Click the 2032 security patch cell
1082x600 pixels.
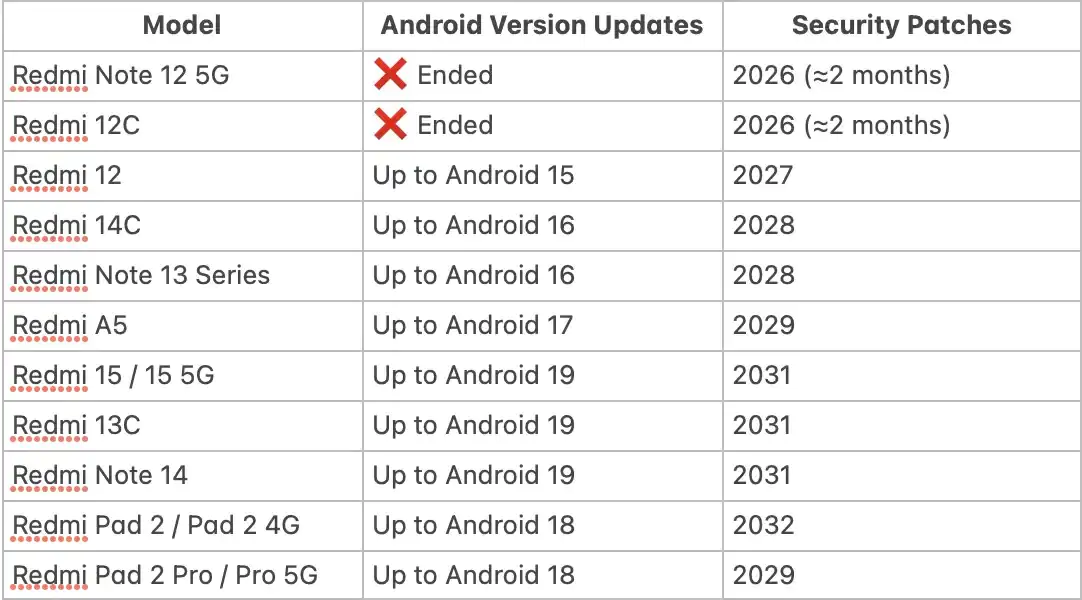(763, 525)
